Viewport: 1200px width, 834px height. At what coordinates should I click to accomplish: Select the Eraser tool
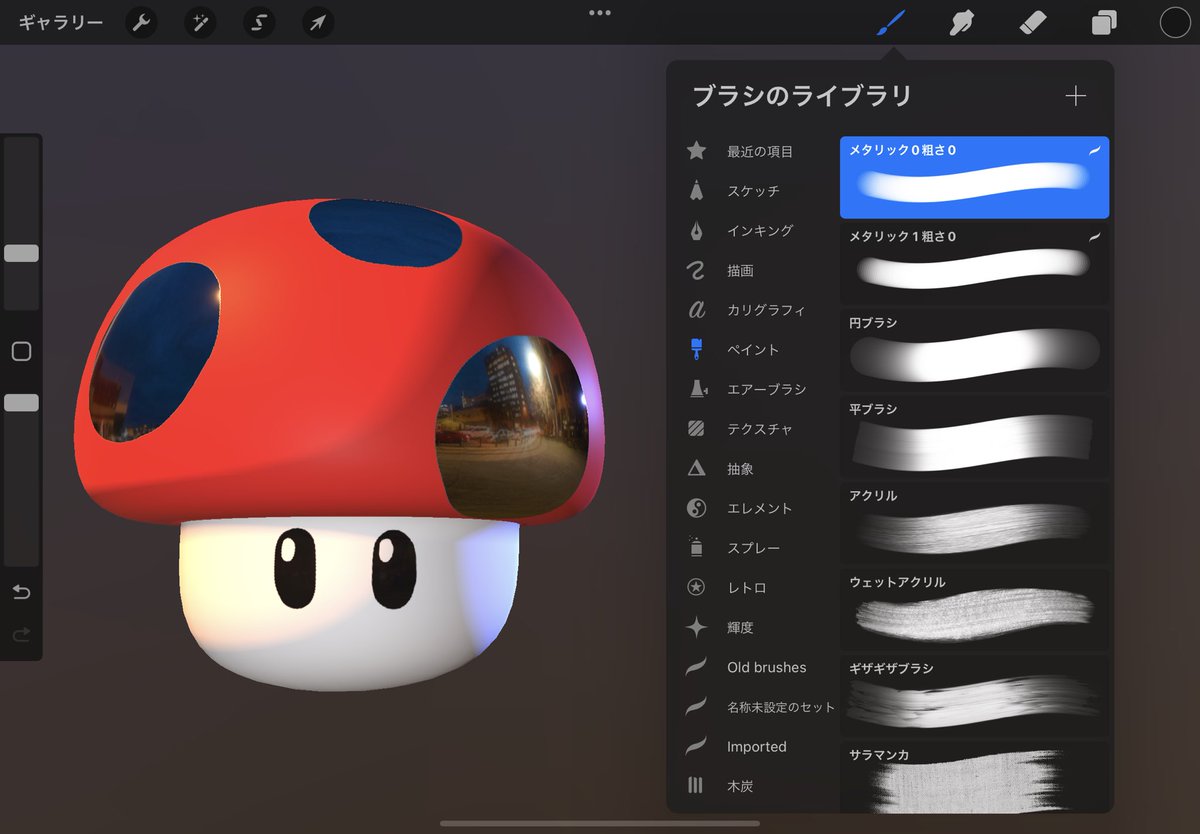tap(1033, 22)
